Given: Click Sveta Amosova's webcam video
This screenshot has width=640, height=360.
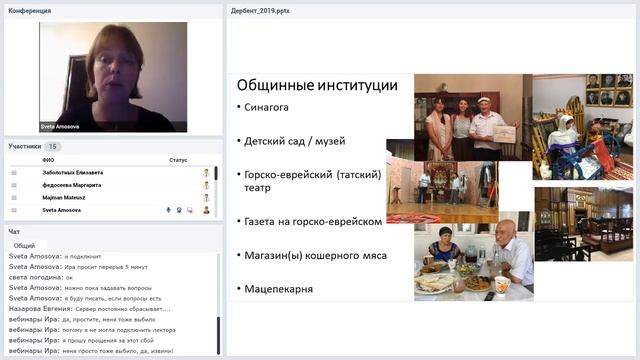Looking at the screenshot, I should pyautogui.click(x=113, y=77).
